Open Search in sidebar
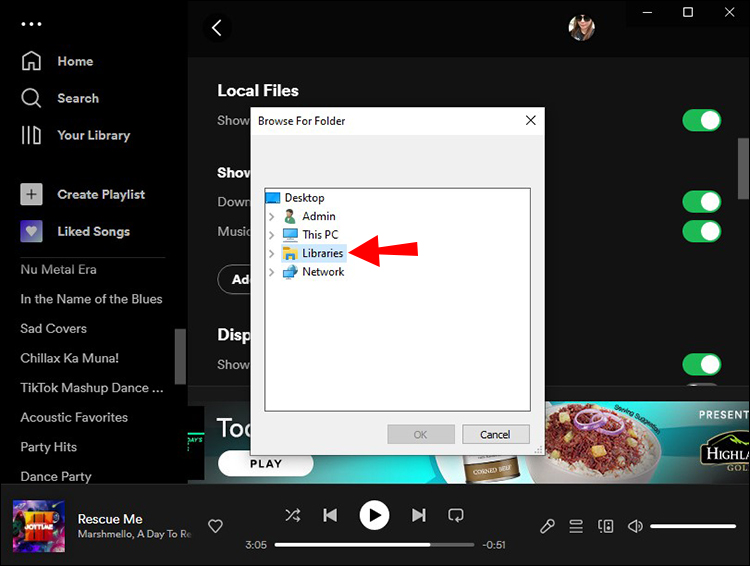The height and width of the screenshot is (566, 750). click(78, 98)
